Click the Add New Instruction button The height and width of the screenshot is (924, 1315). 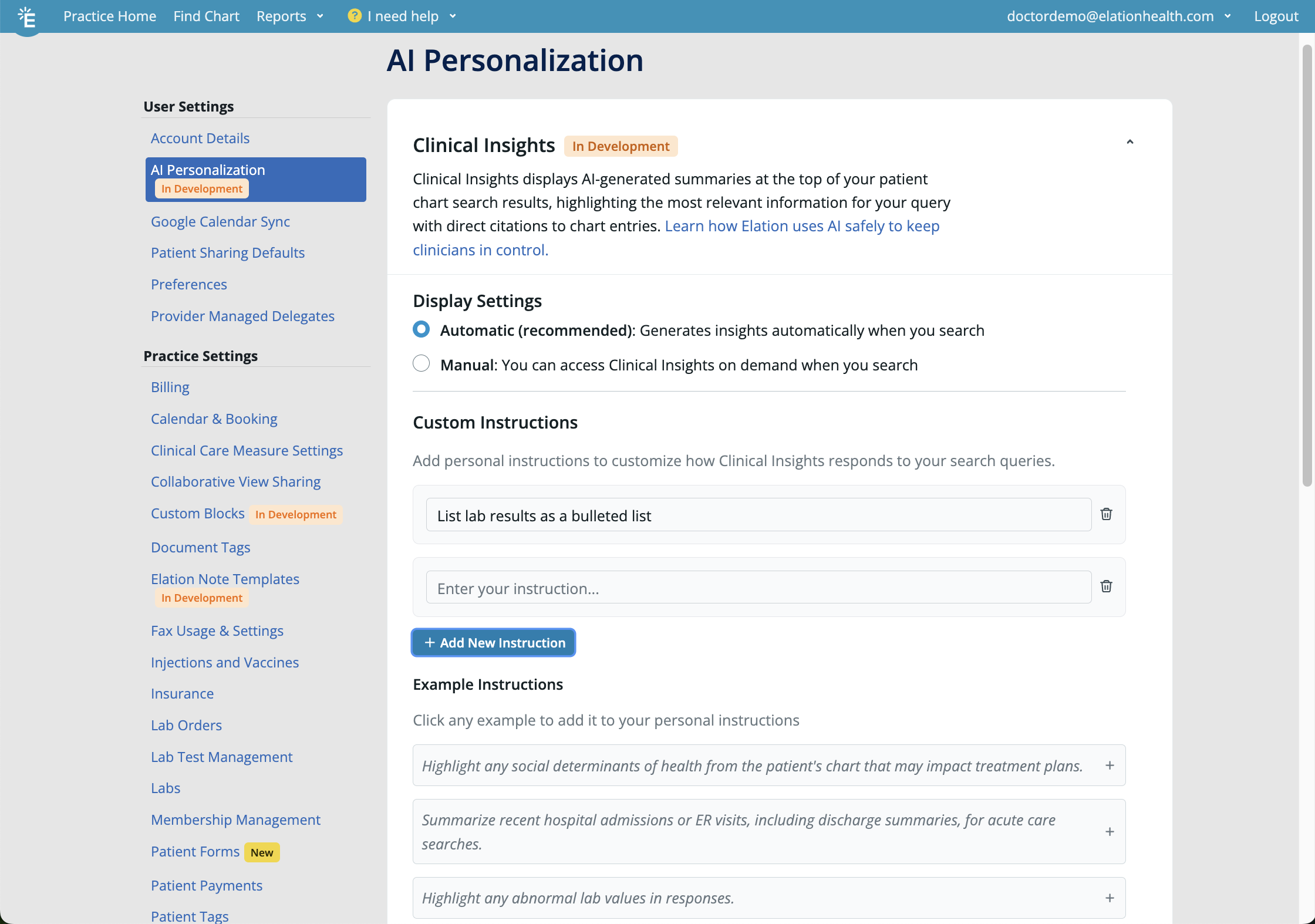493,643
